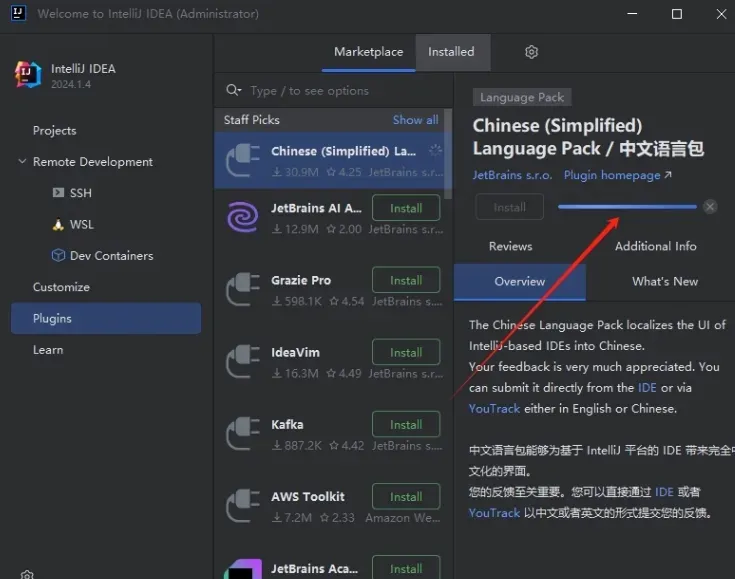Open the YouTrack link in Chinese description
This screenshot has height=579, width=735.
[x=495, y=513]
